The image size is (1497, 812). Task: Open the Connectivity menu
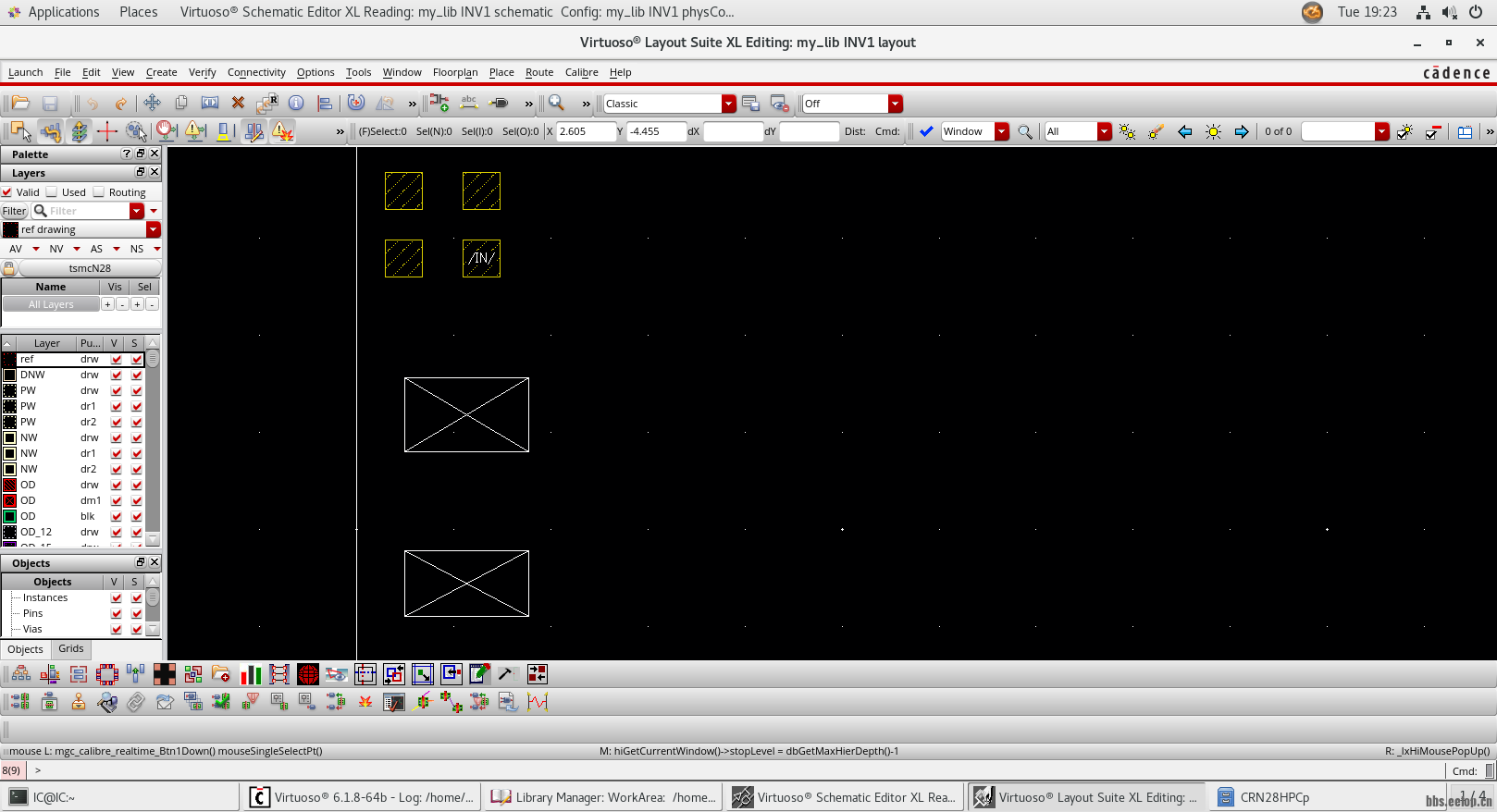(x=256, y=72)
